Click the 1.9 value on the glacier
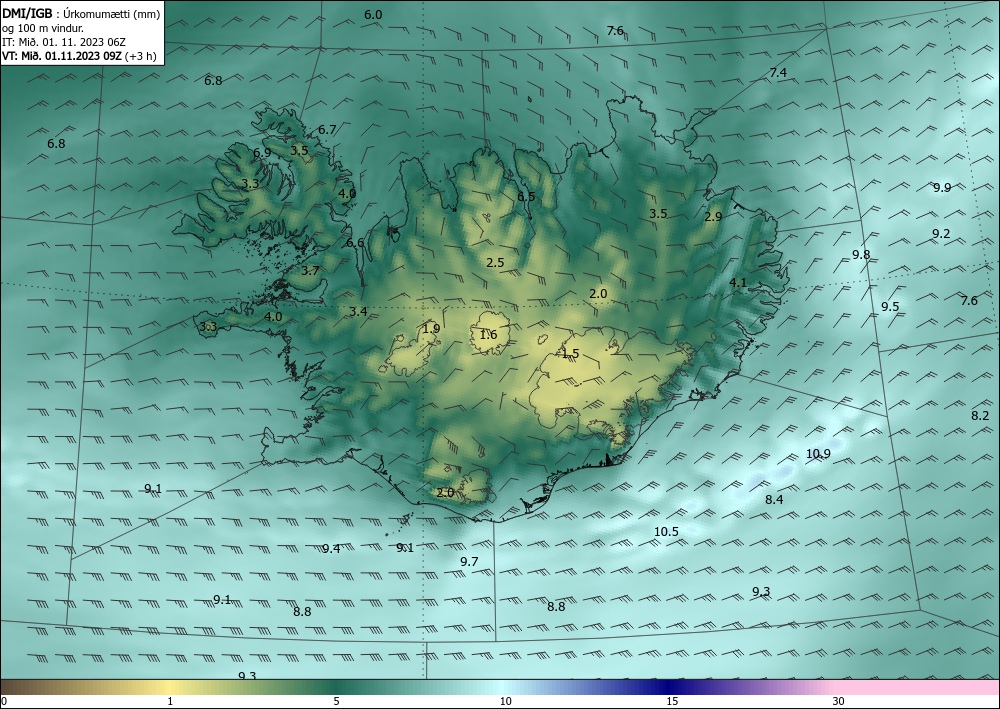This screenshot has height=709, width=1000. tap(431, 329)
